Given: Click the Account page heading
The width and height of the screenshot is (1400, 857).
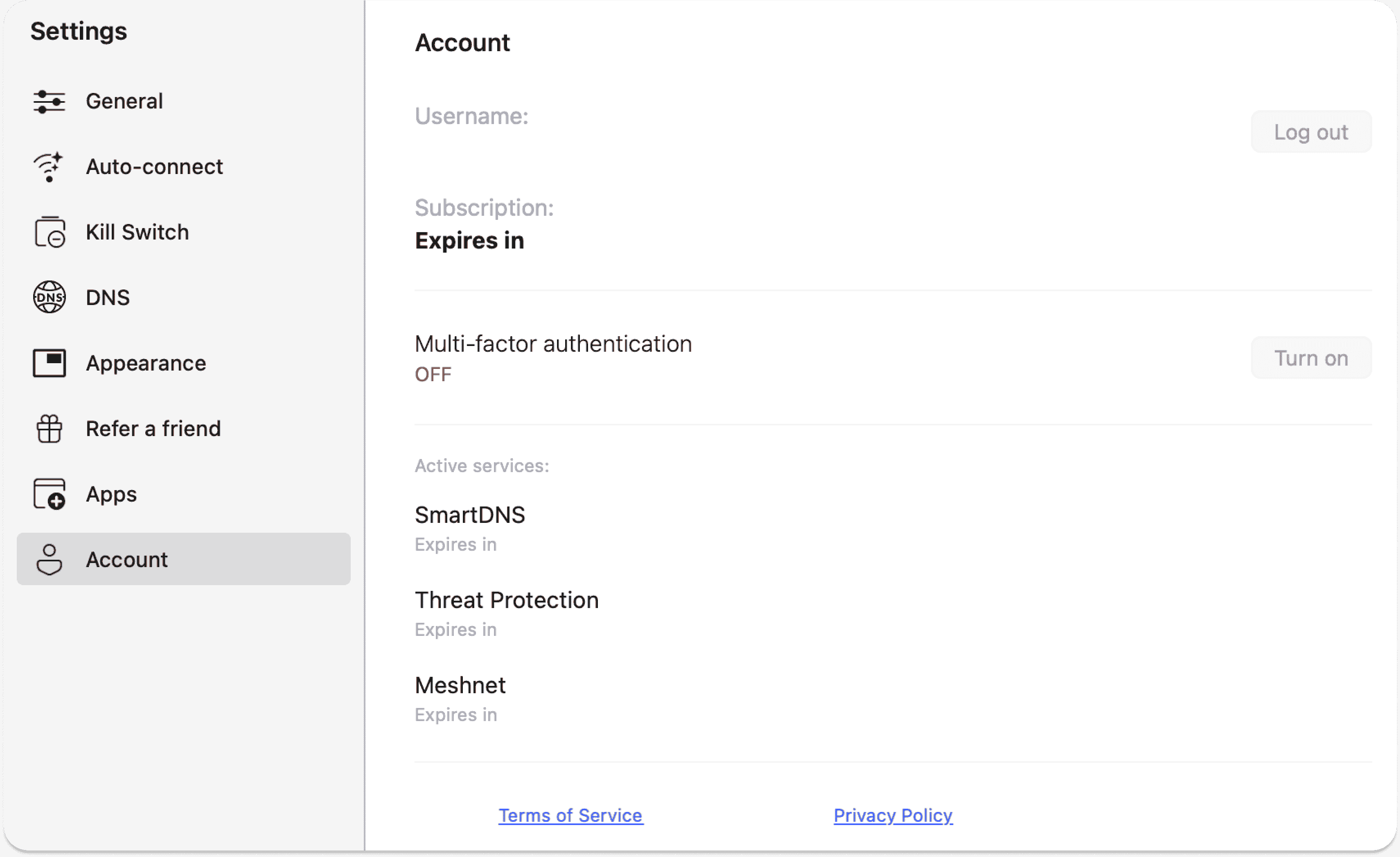Looking at the screenshot, I should (462, 43).
